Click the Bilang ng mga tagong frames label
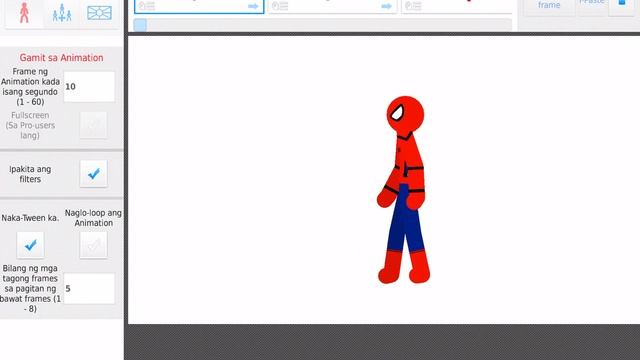Image resolution: width=640 pixels, height=360 pixels. tap(30, 289)
